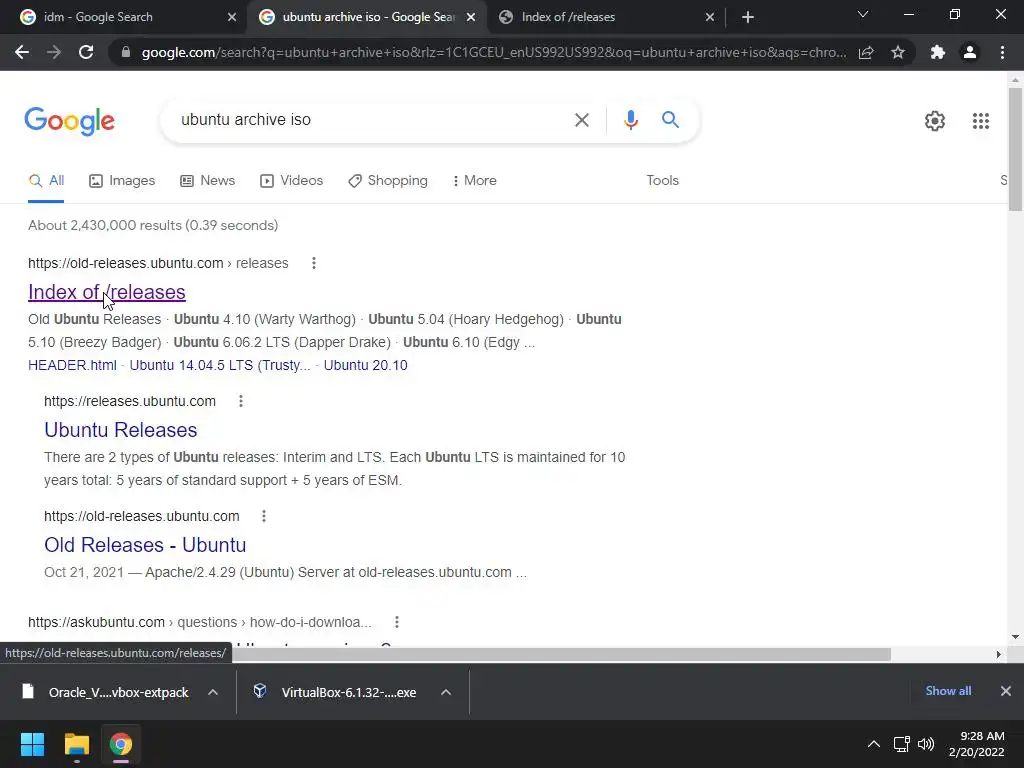Screen dimensions: 1024x768
Task: Go back to the previous page
Action: (x=22, y=52)
